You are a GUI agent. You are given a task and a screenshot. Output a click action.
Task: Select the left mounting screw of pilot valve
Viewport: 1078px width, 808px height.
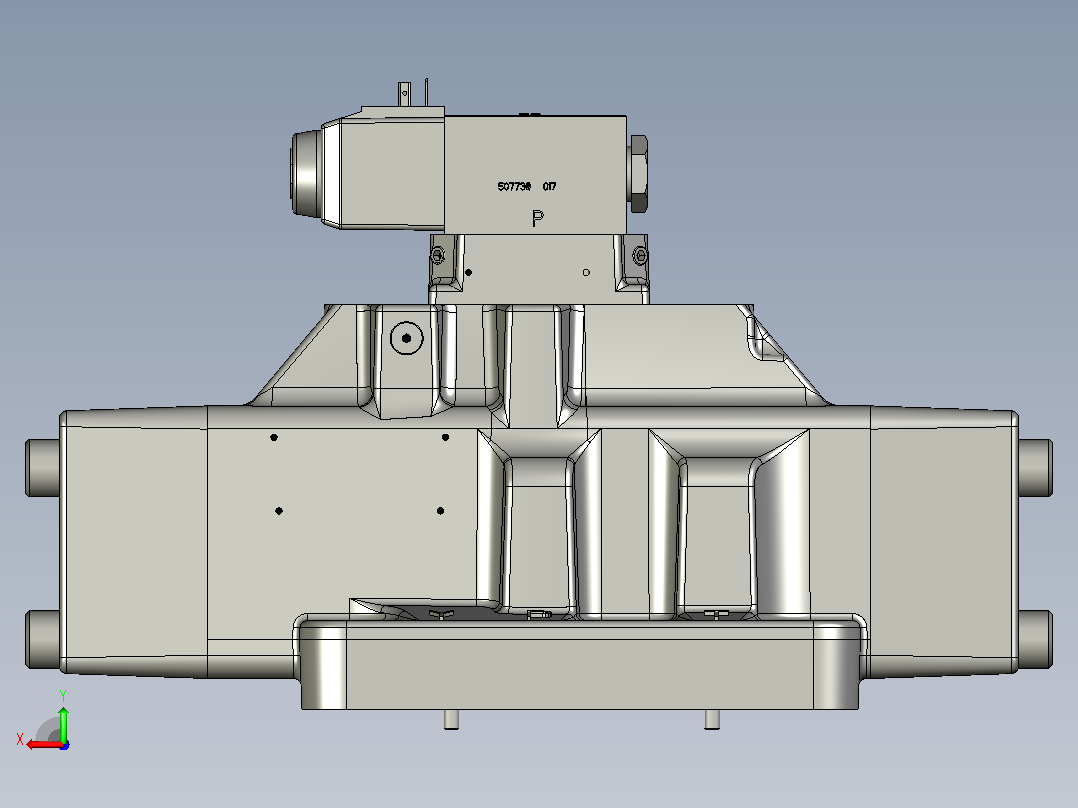tap(437, 256)
